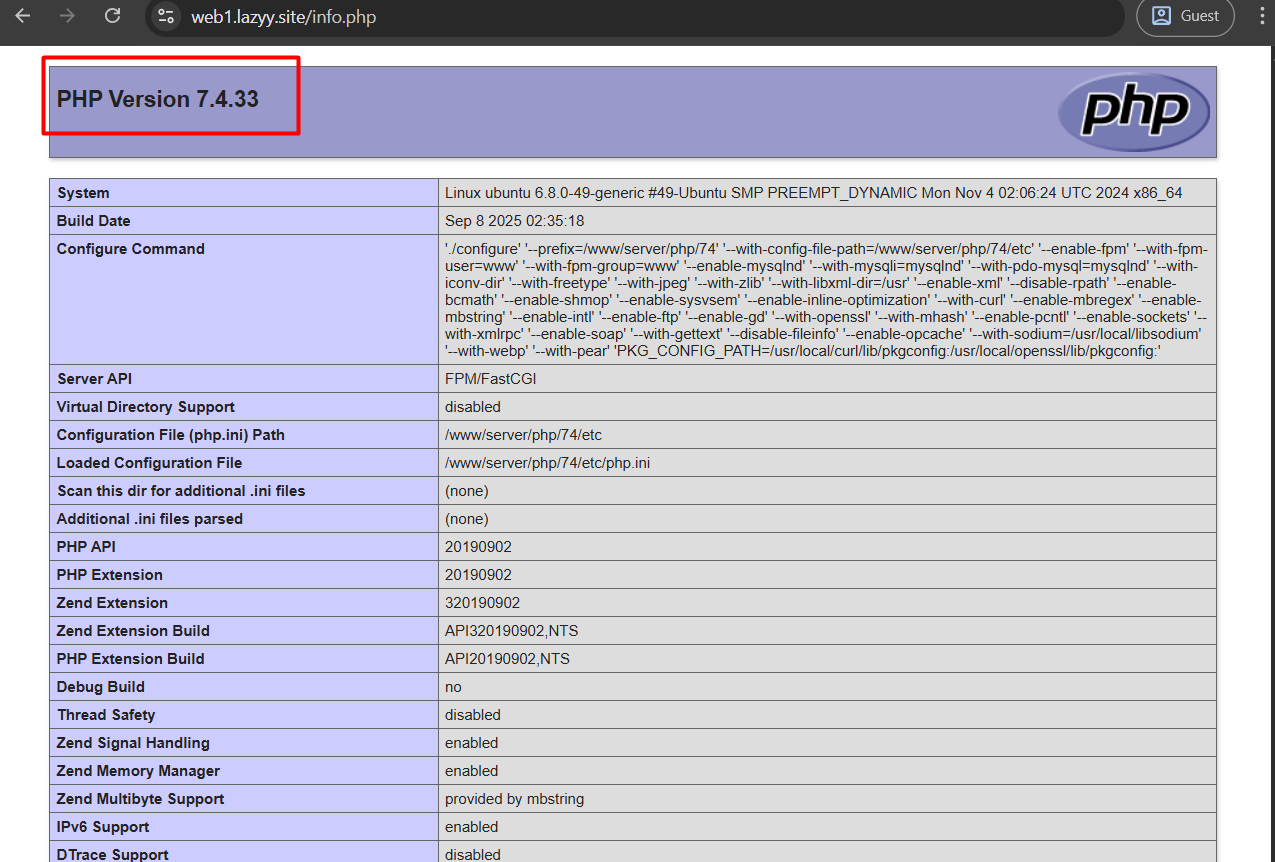Open the Guest profile button
Viewport: 1275px width, 862px height.
1185,16
